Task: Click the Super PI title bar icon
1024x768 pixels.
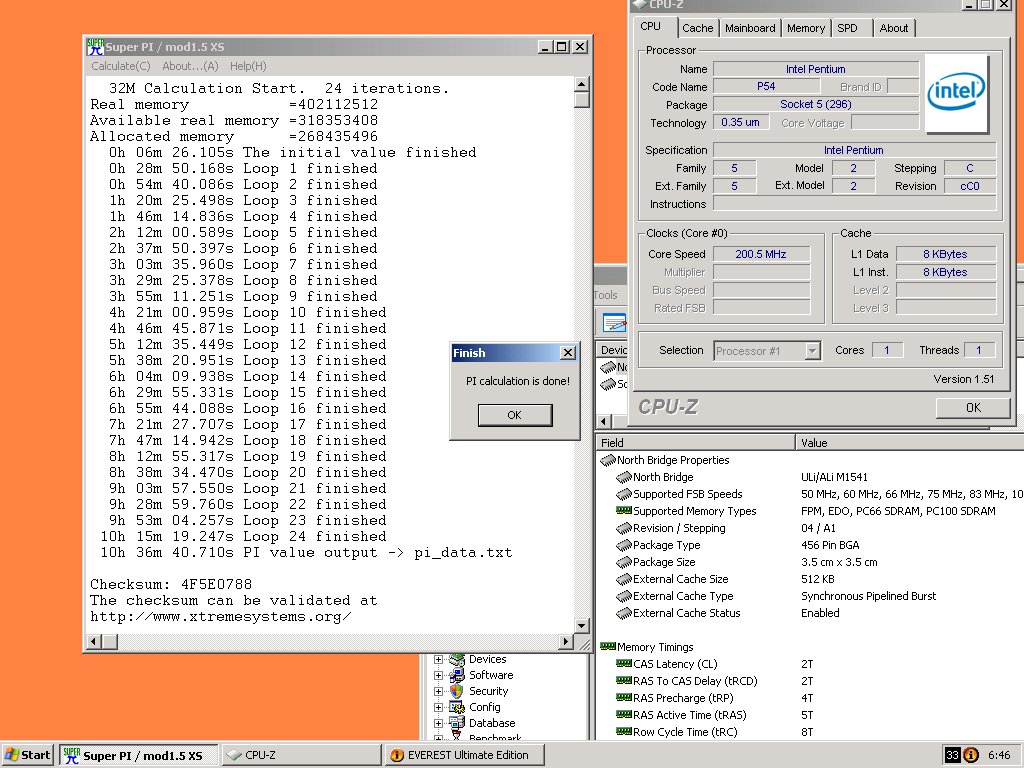Action: 95,47
